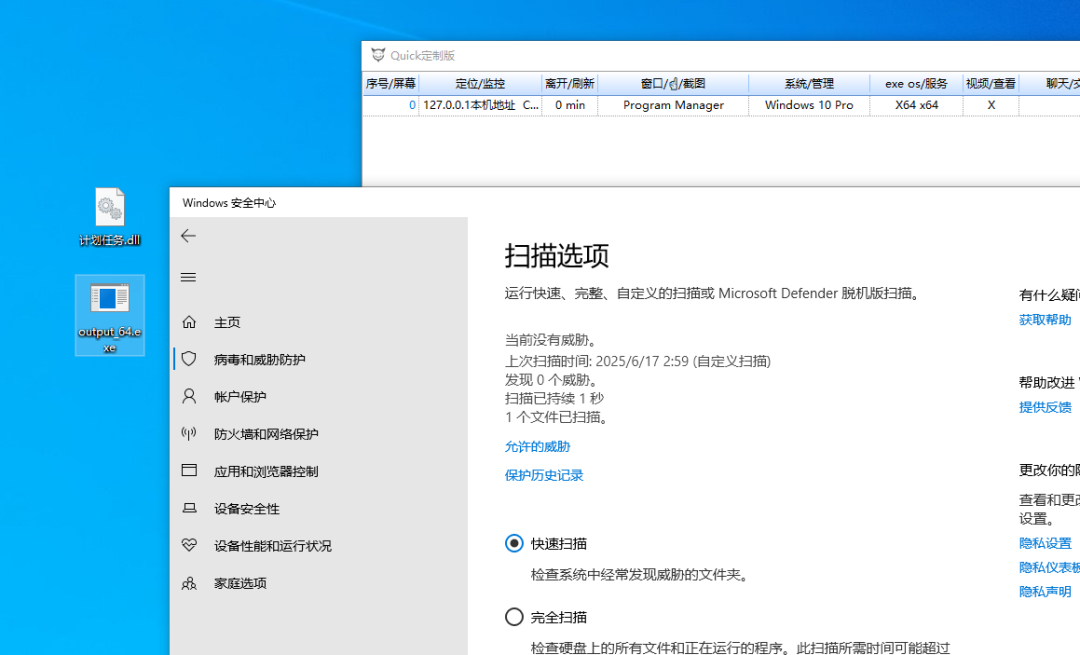Click the shield icon for 病毒和威胁防护
Screen dimensions: 1080x655
tap(189, 359)
